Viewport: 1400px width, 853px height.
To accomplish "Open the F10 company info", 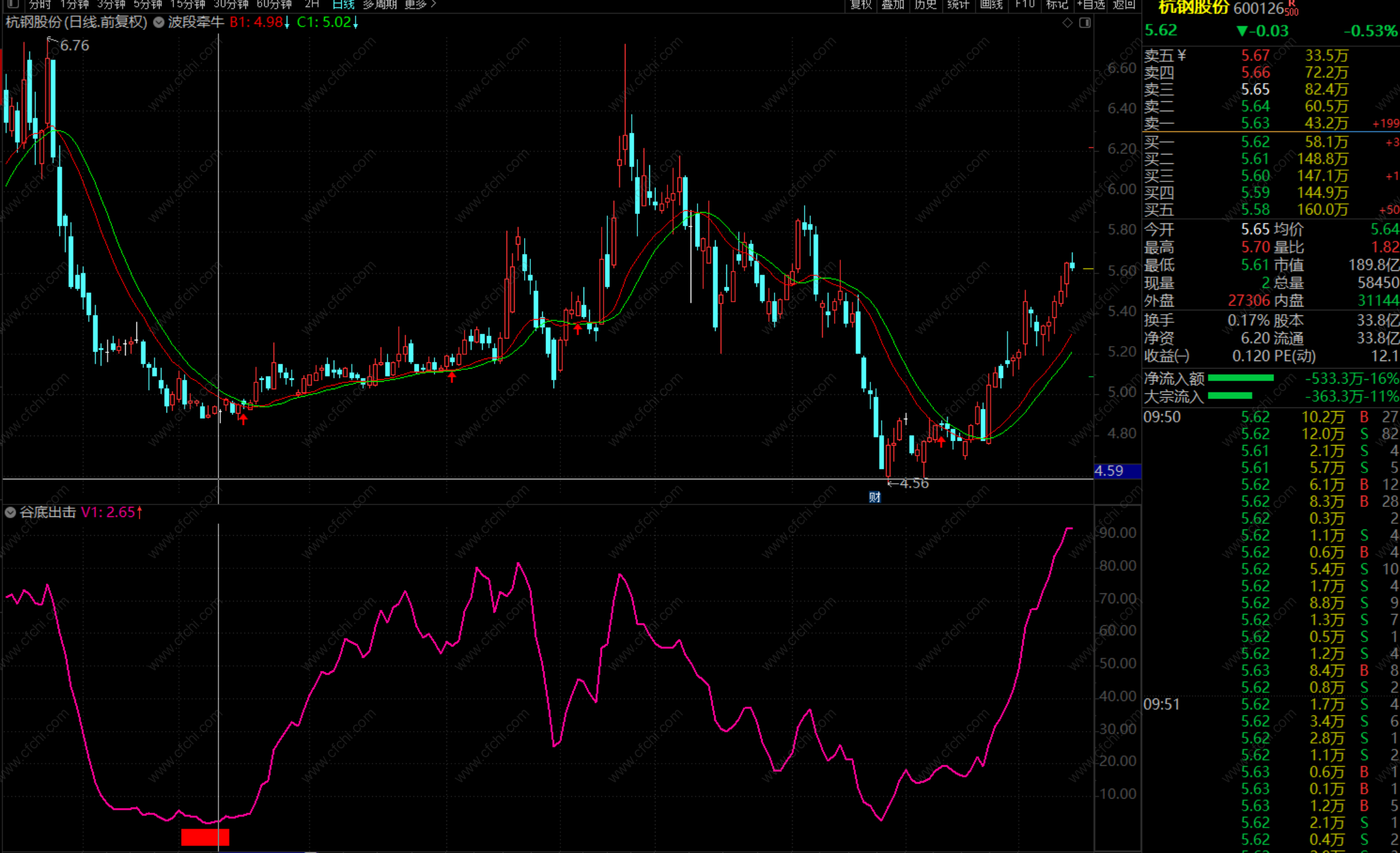I will (x=1025, y=4).
